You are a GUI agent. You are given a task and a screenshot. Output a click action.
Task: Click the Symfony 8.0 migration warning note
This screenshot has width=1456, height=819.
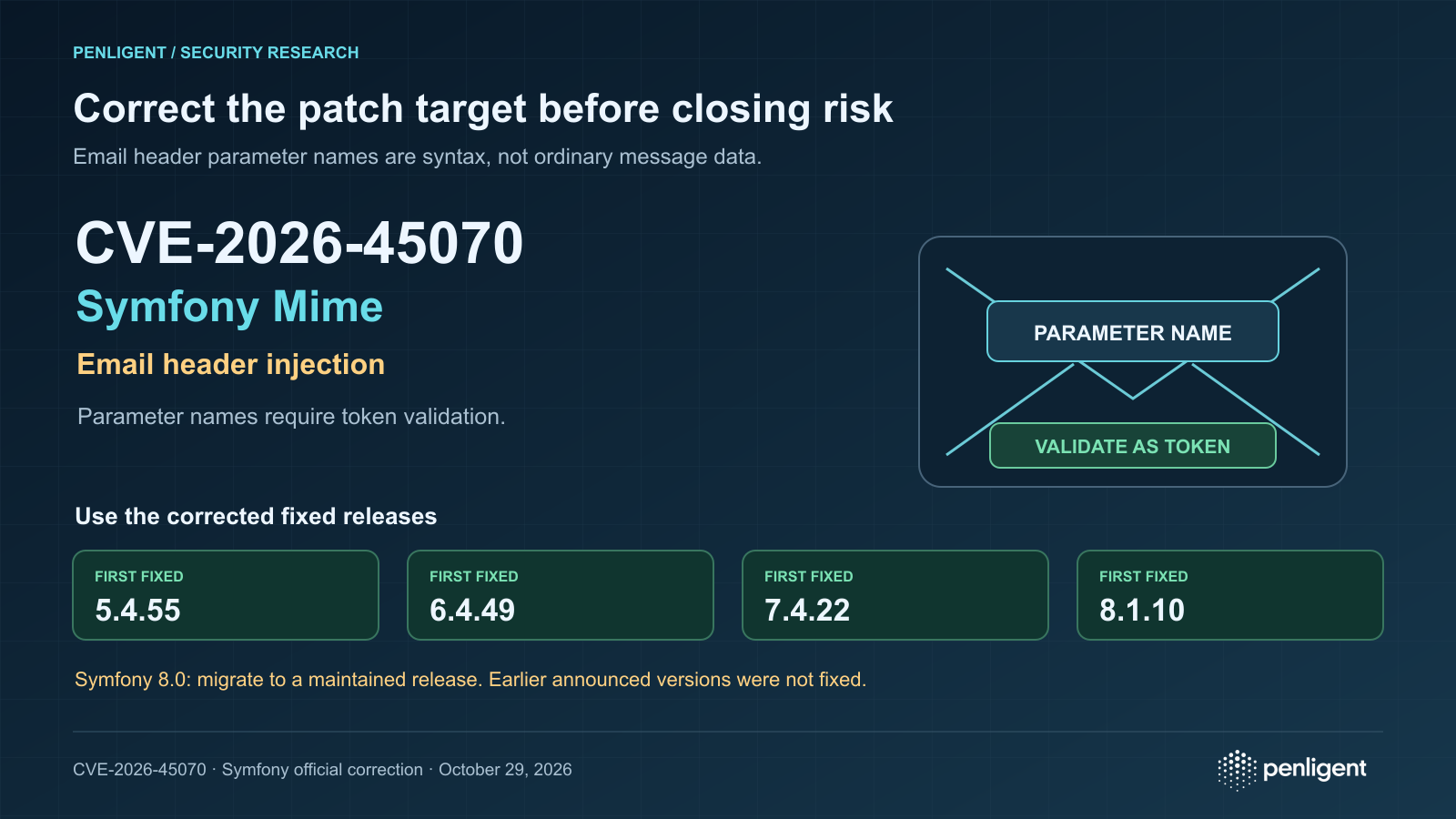[470, 680]
